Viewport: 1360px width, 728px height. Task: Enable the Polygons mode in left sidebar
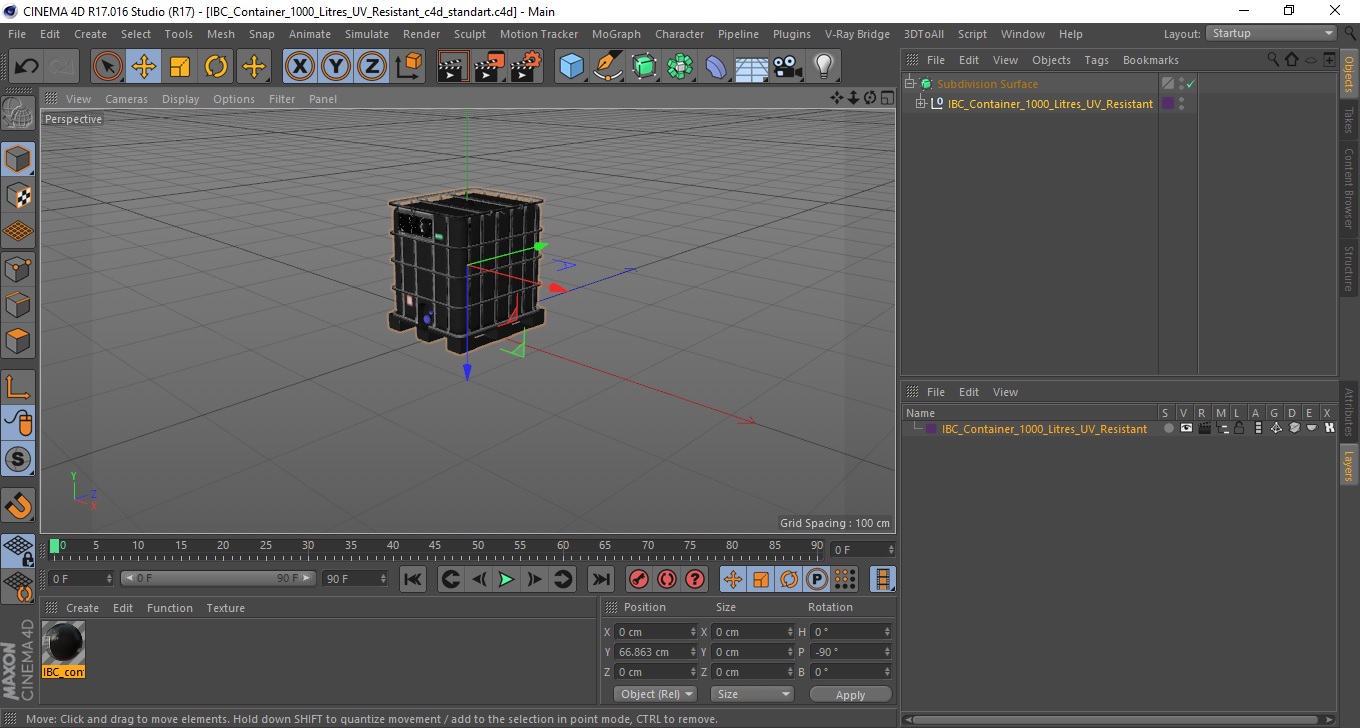[18, 339]
